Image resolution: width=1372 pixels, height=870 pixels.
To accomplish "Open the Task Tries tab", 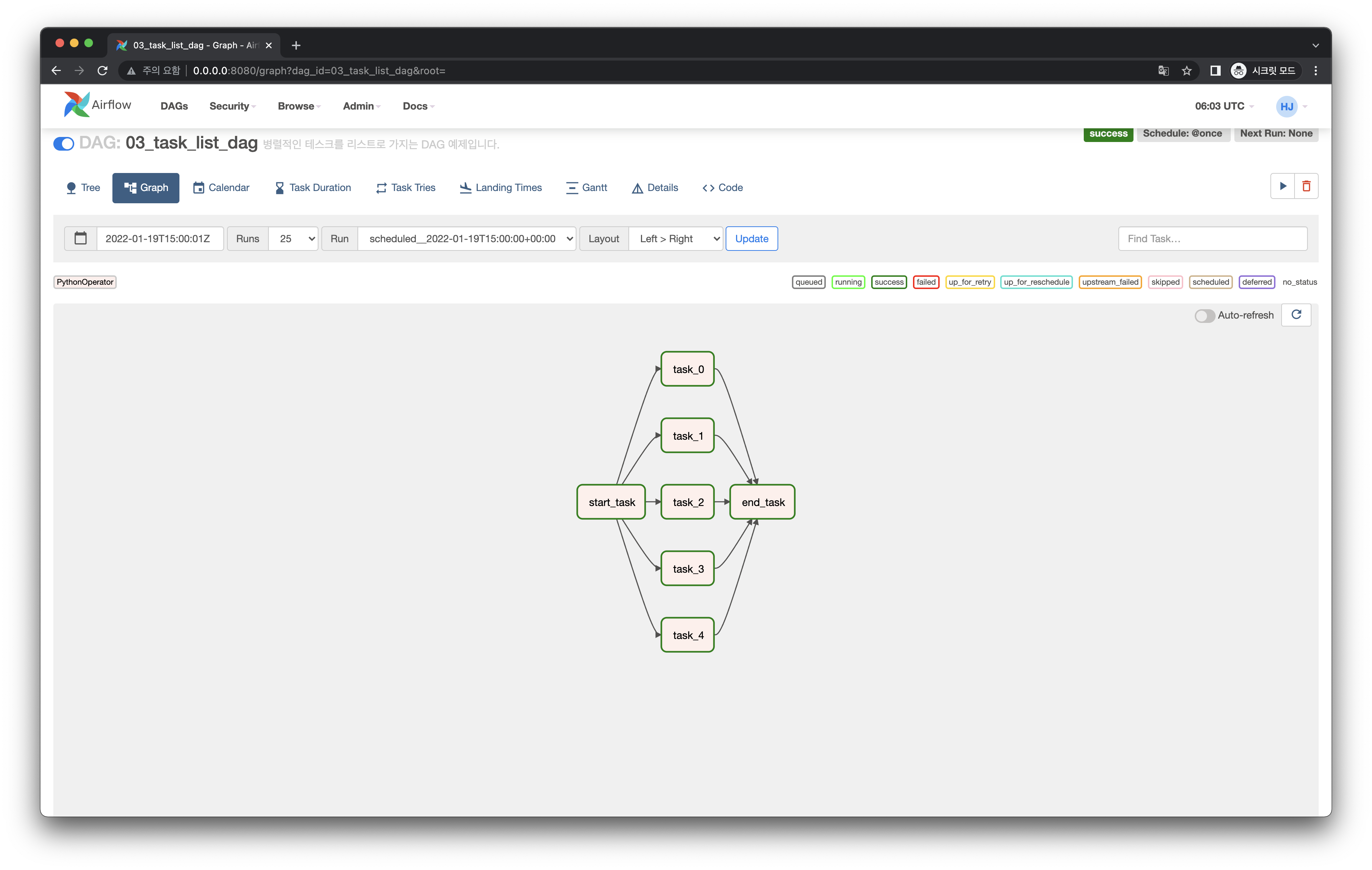I will 406,187.
